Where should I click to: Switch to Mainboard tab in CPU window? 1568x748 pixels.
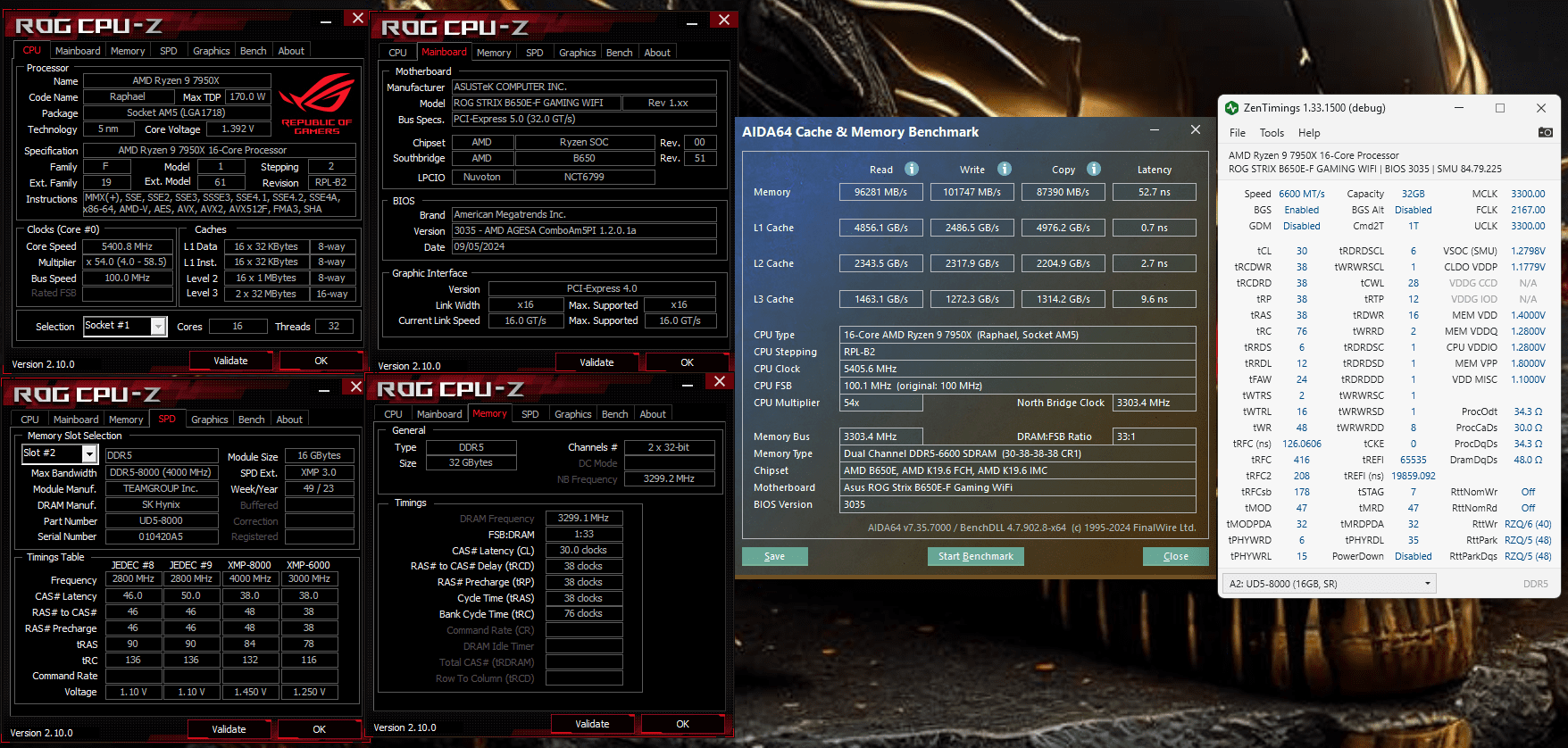tap(78, 51)
